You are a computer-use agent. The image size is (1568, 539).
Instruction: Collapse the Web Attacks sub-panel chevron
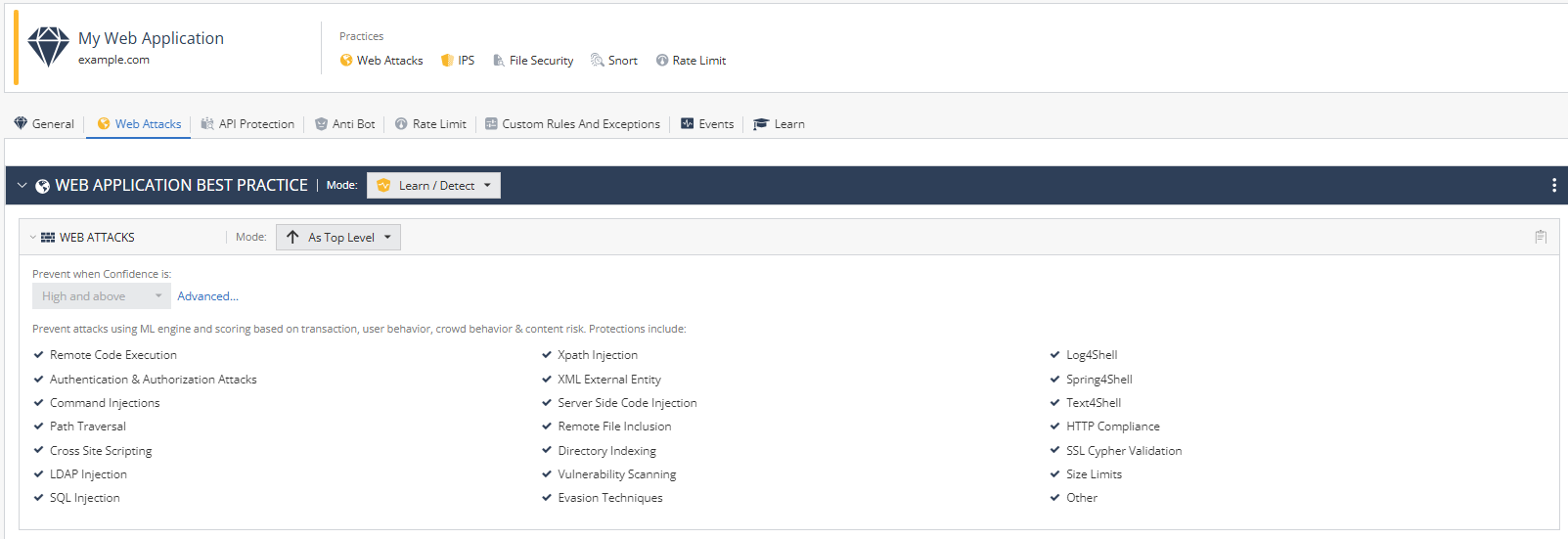pos(32,238)
